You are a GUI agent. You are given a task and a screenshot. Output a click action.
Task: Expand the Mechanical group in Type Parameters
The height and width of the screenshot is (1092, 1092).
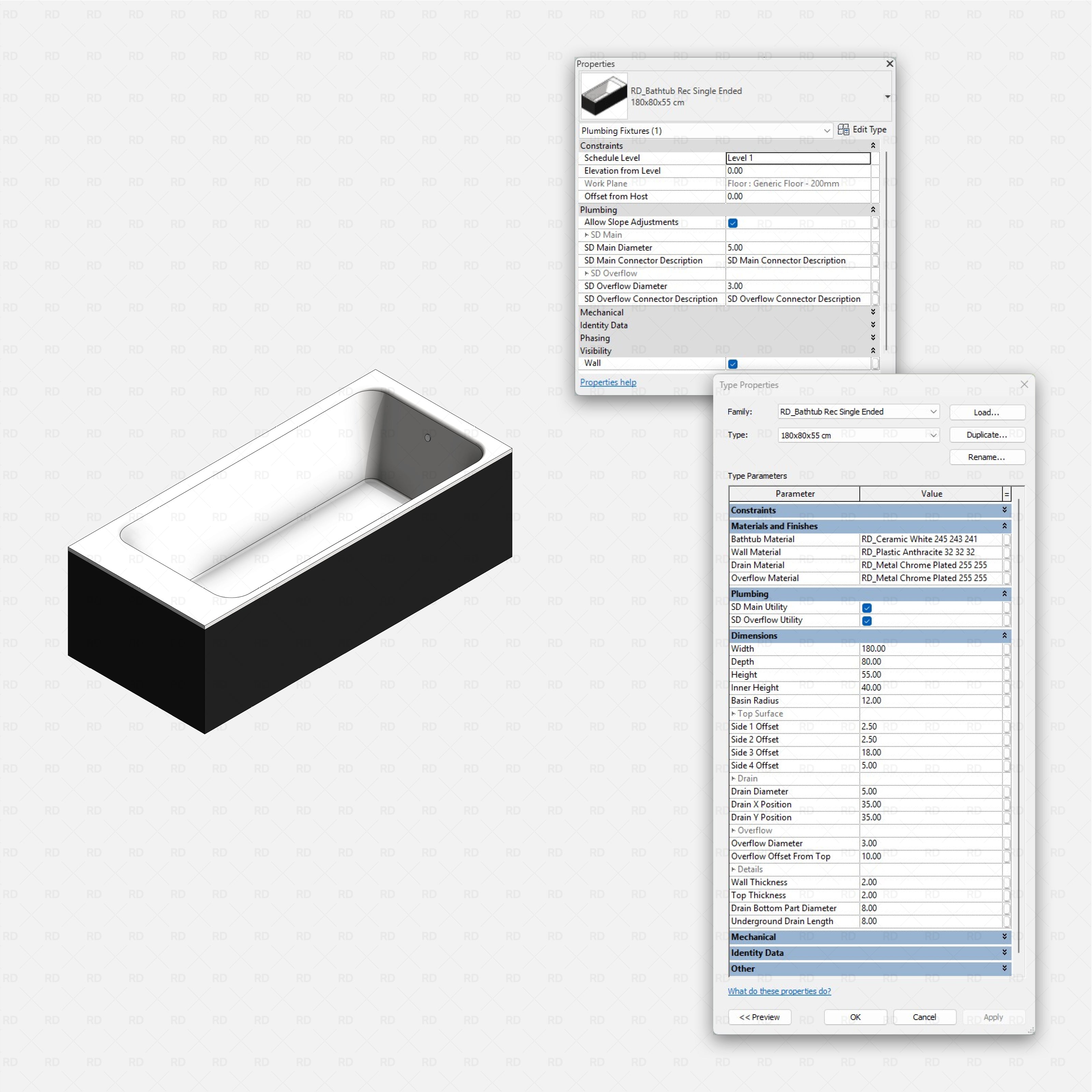pos(1004,937)
